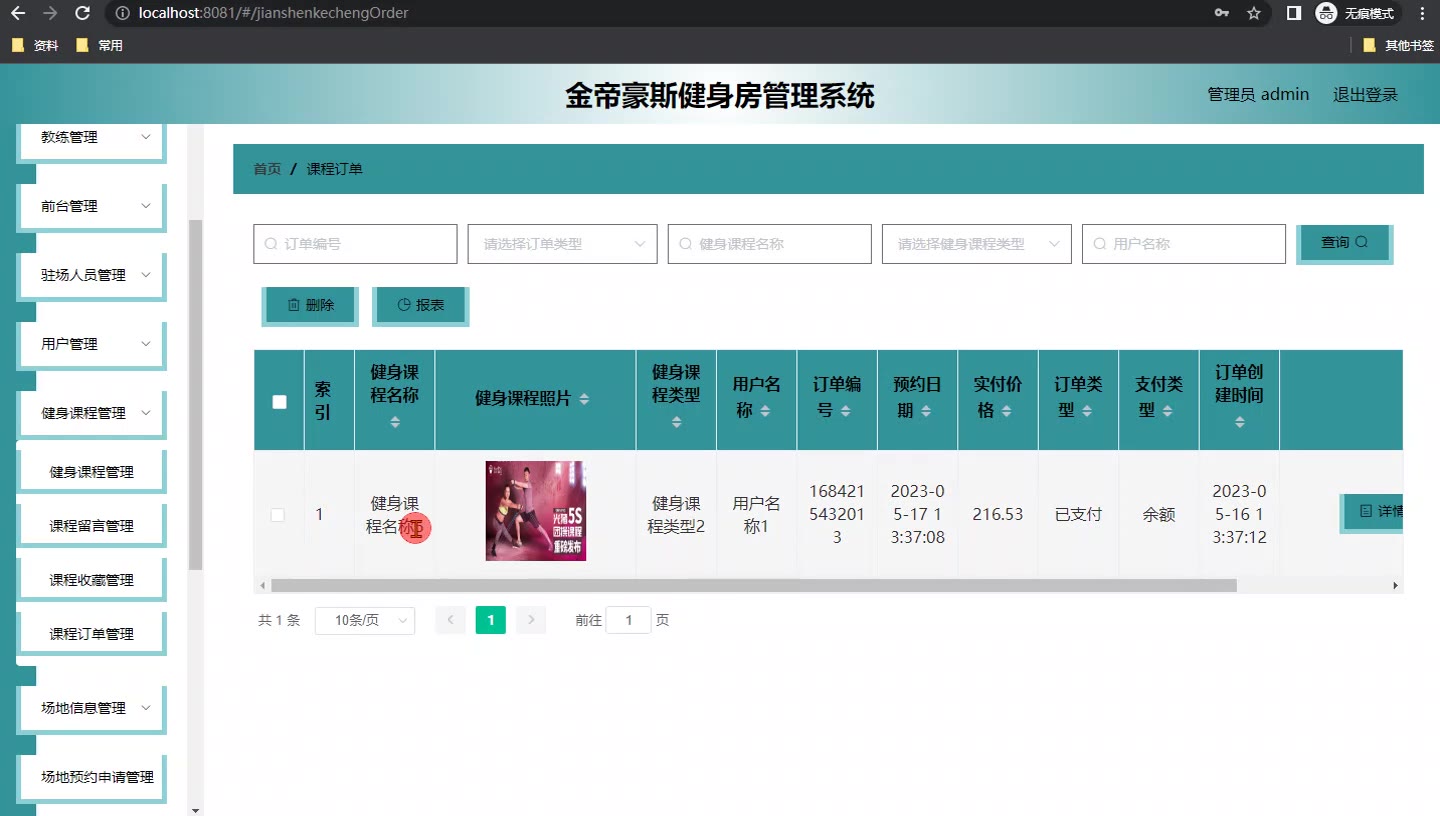Image resolution: width=1440 pixels, height=816 pixels.
Task: Select 课程订单管理 sidebar item
Action: click(91, 634)
